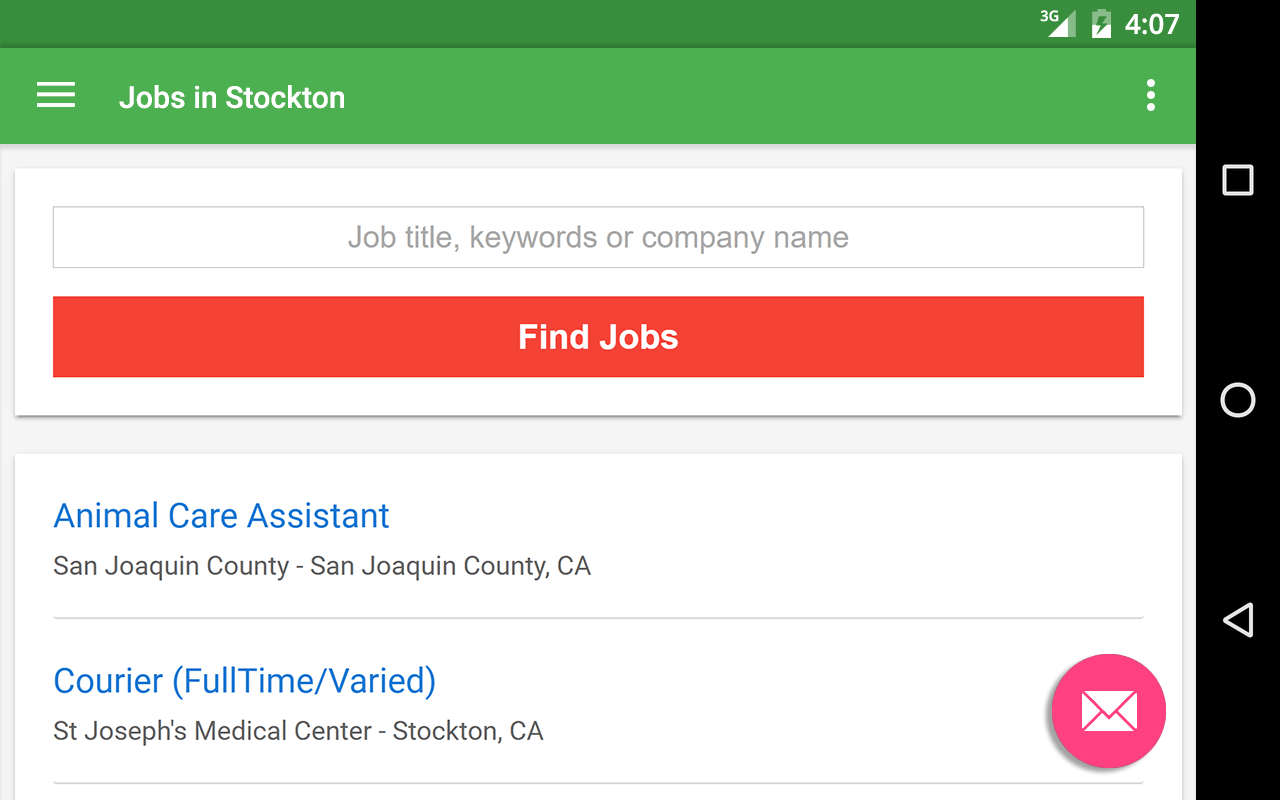This screenshot has width=1280, height=800.
Task: Select the San Joaquin County location text
Action: pos(322,566)
